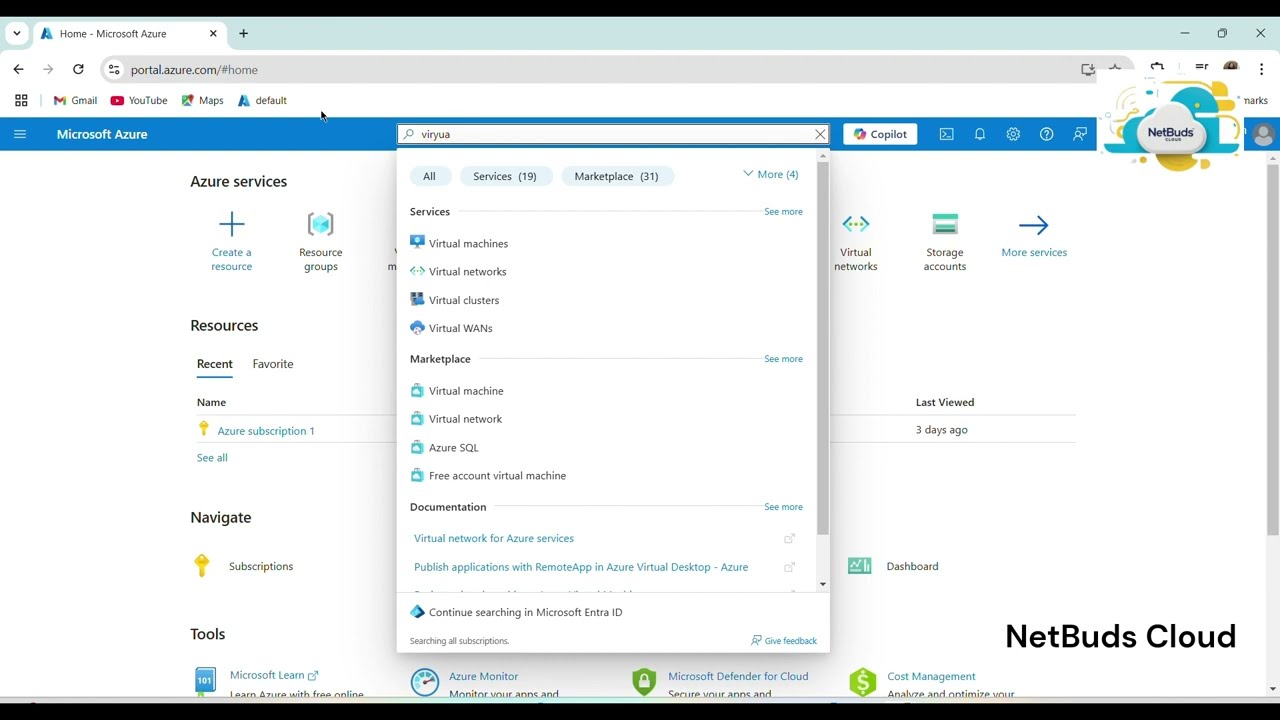The height and width of the screenshot is (720, 1280).
Task: Click the More services arrow
Action: [x=1034, y=225]
